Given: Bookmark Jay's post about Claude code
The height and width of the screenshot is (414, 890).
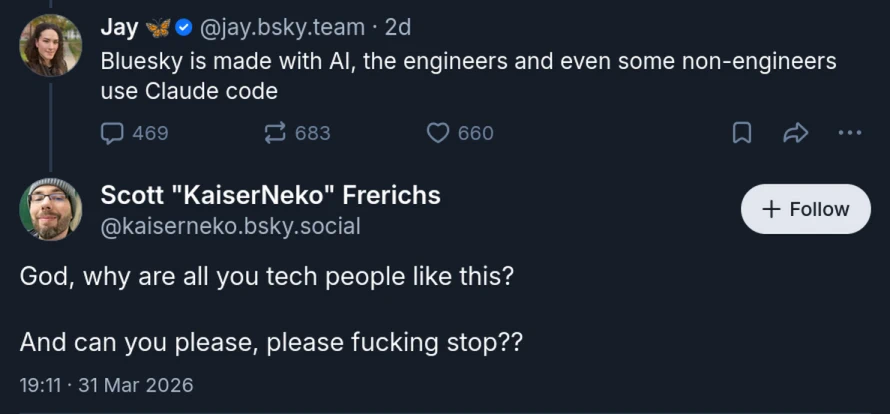Looking at the screenshot, I should pos(742,133).
